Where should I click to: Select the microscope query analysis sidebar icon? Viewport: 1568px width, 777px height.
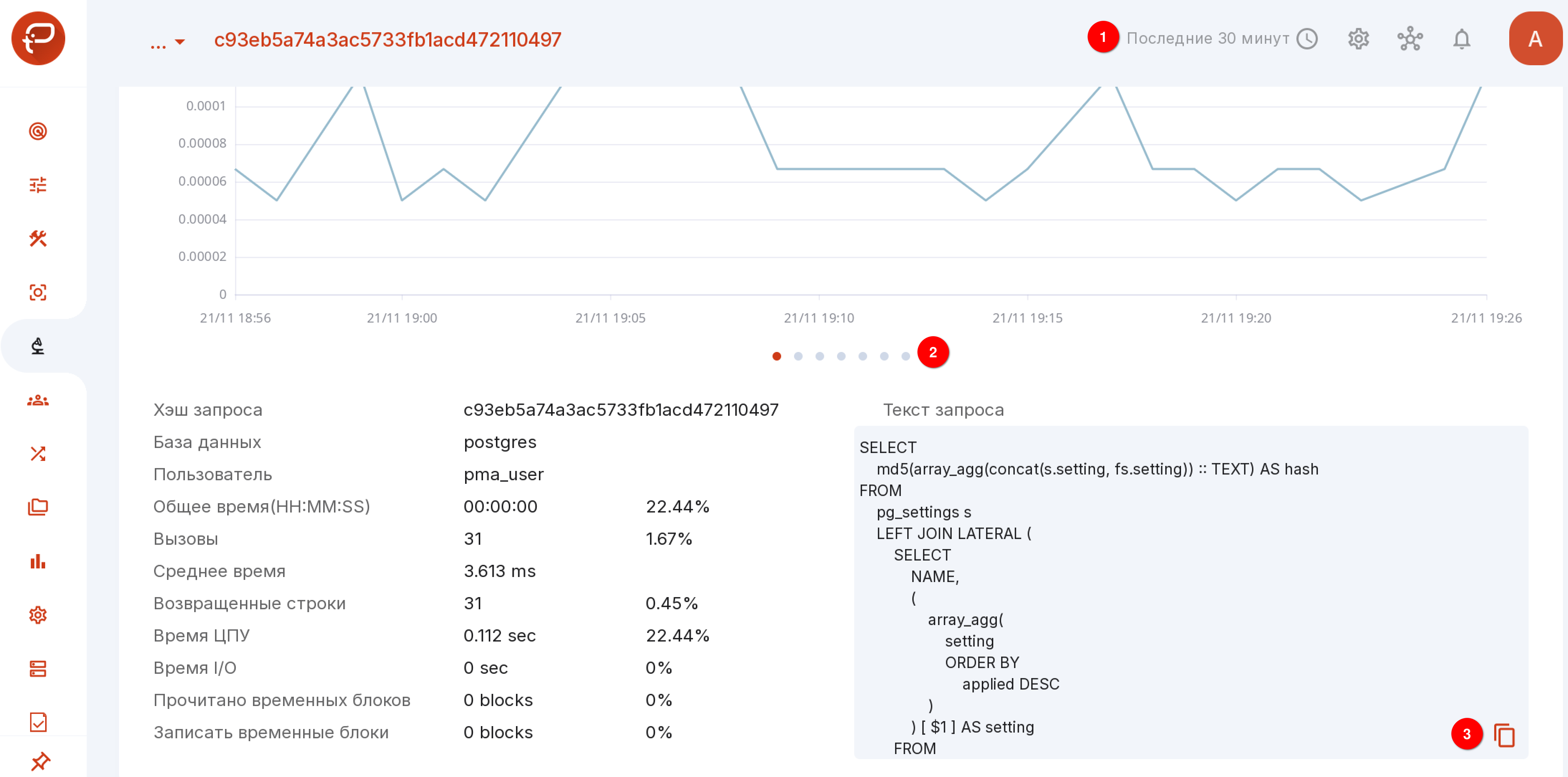[38, 346]
